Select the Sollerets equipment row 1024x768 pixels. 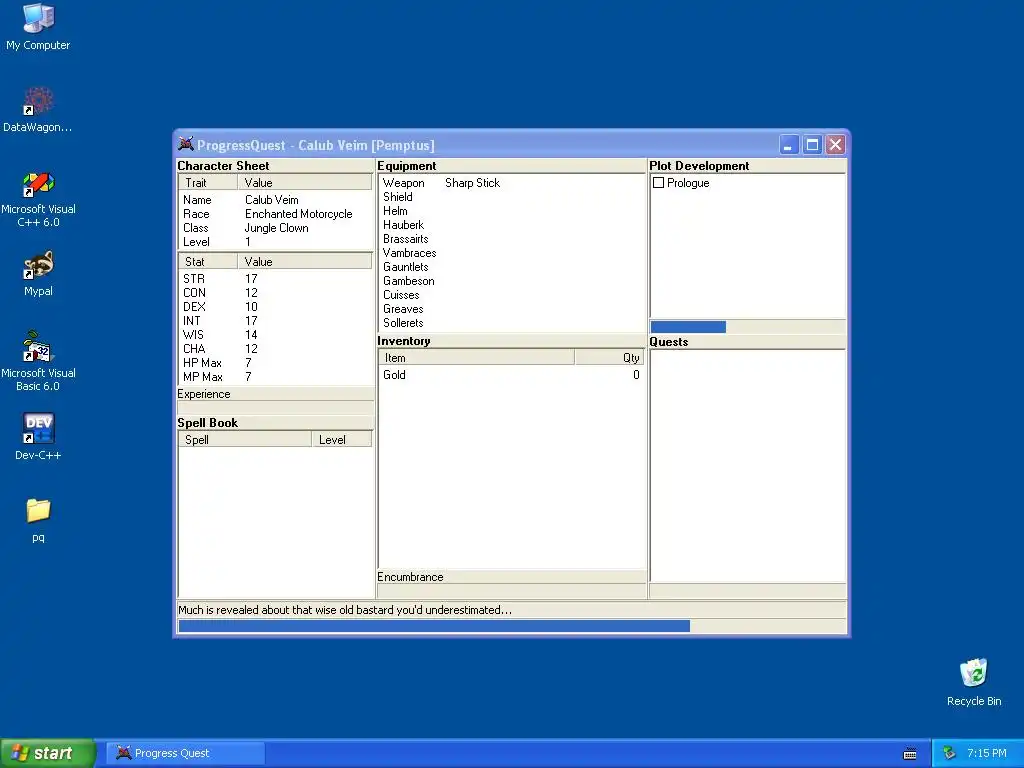(512, 323)
